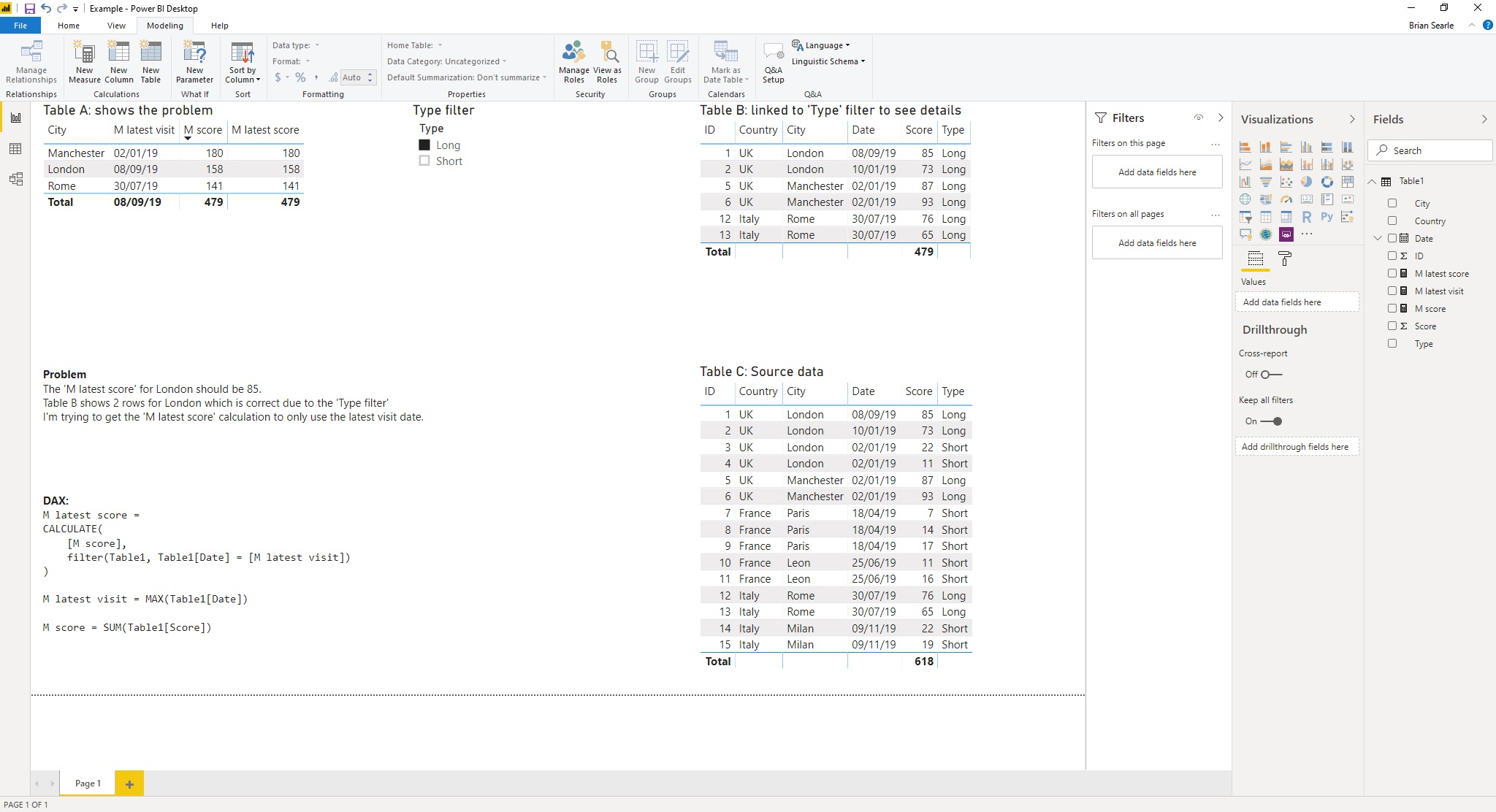The height and width of the screenshot is (812, 1496).
Task: Check the Short option in Type filter
Action: (x=424, y=161)
